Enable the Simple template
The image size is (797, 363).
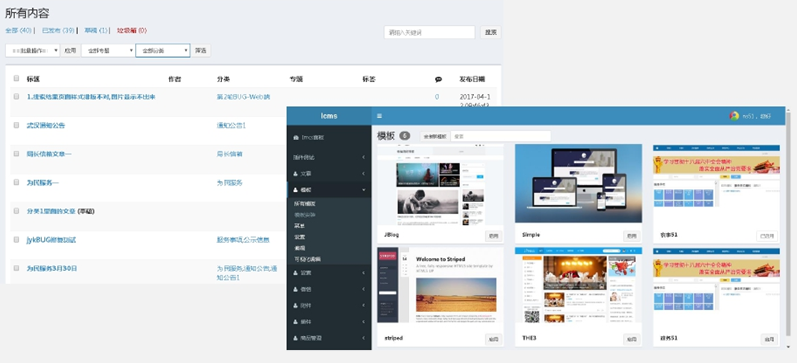[632, 236]
